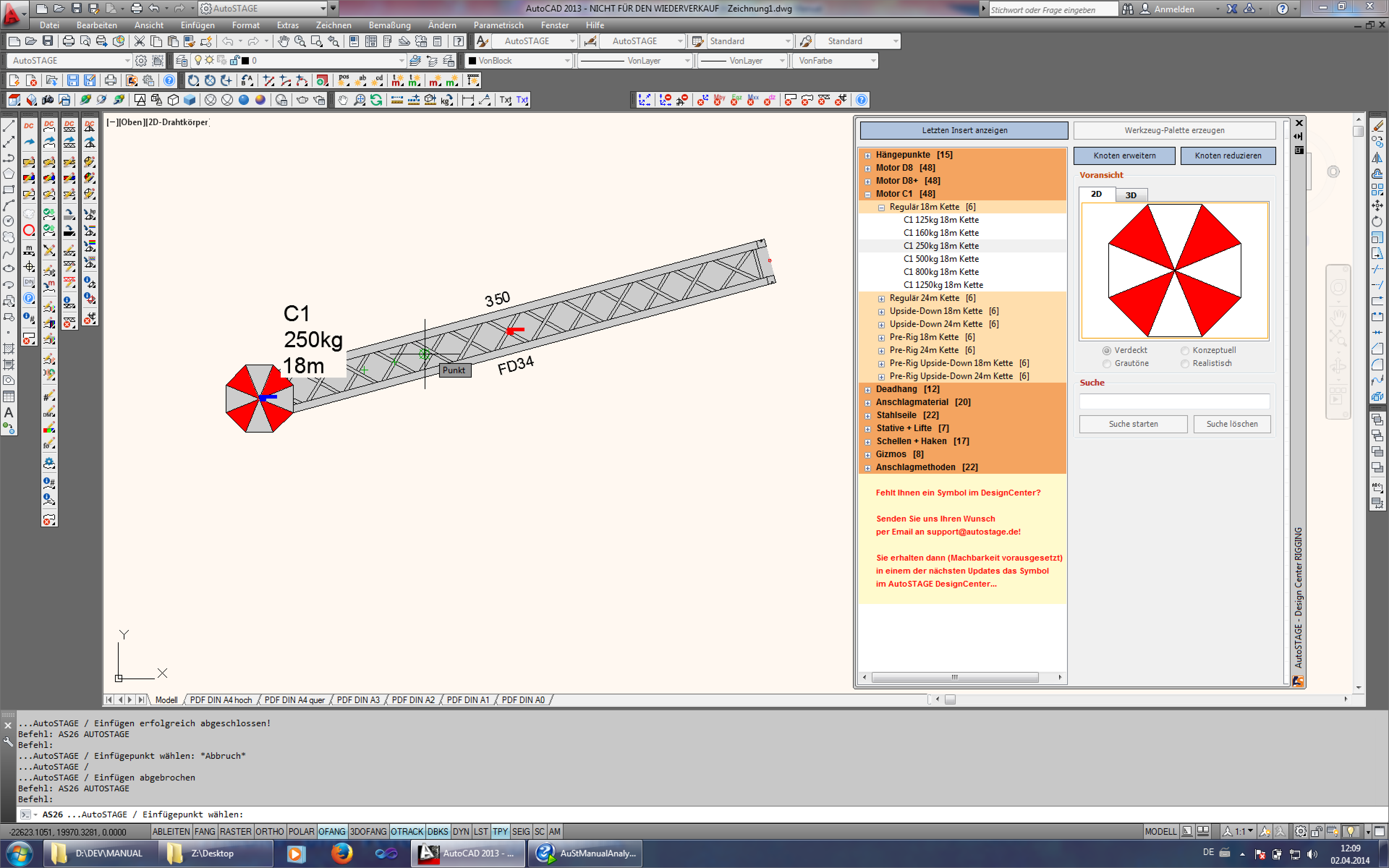The width and height of the screenshot is (1389, 868).
Task: Switch to the 3D preview tab
Action: tap(1131, 195)
